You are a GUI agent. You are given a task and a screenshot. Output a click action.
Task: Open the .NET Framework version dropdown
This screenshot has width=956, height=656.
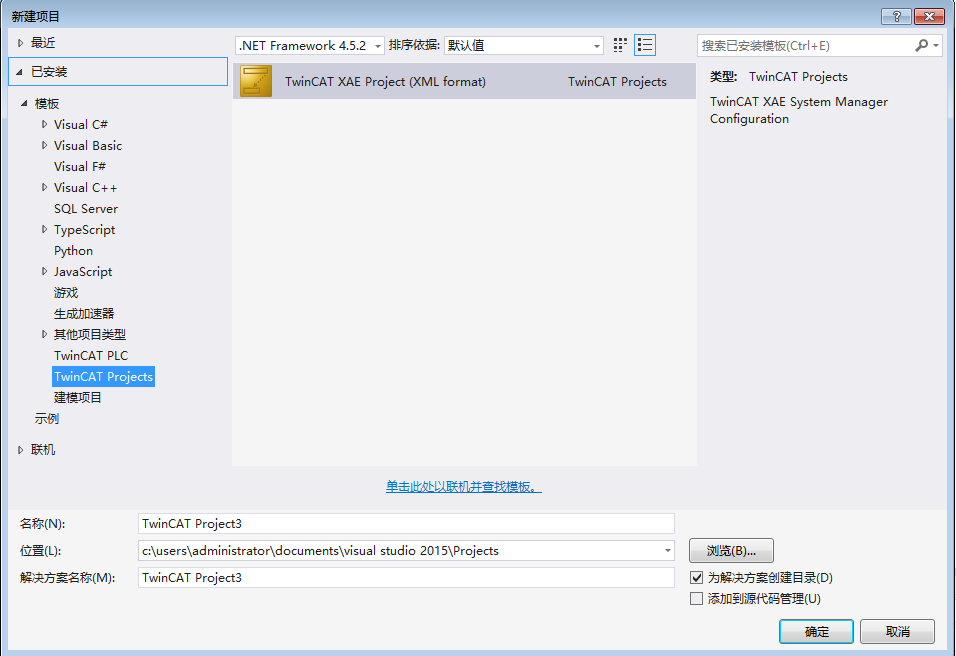310,46
